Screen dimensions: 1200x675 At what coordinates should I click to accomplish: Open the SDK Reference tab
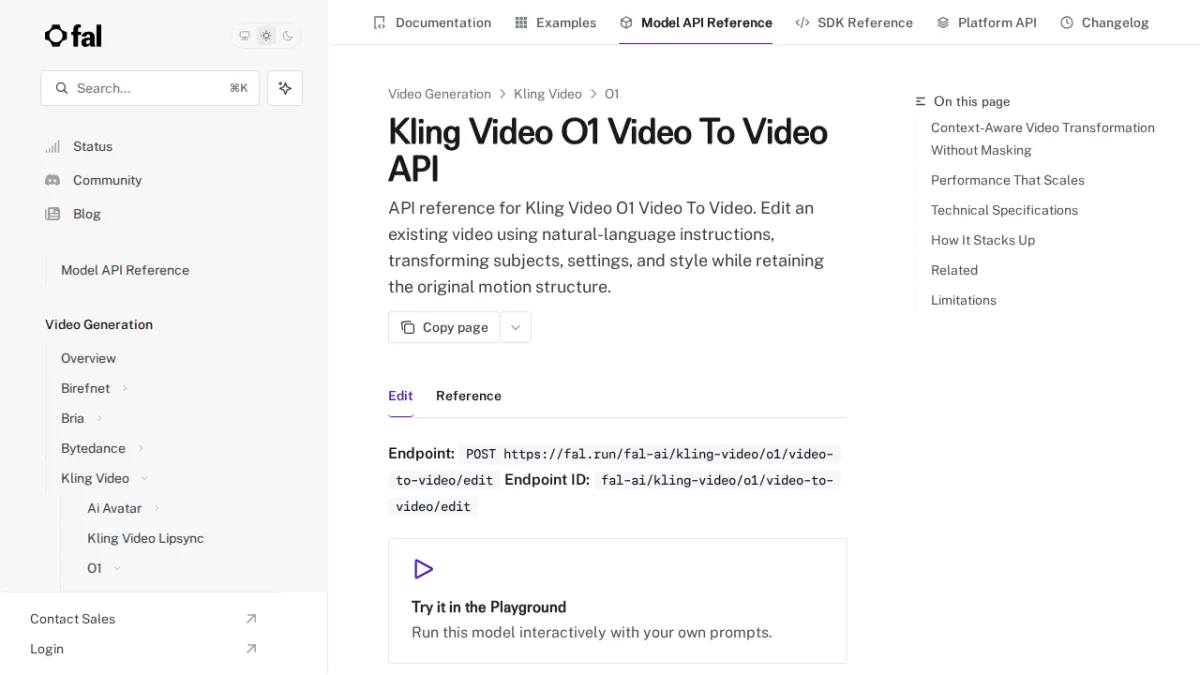(x=854, y=22)
